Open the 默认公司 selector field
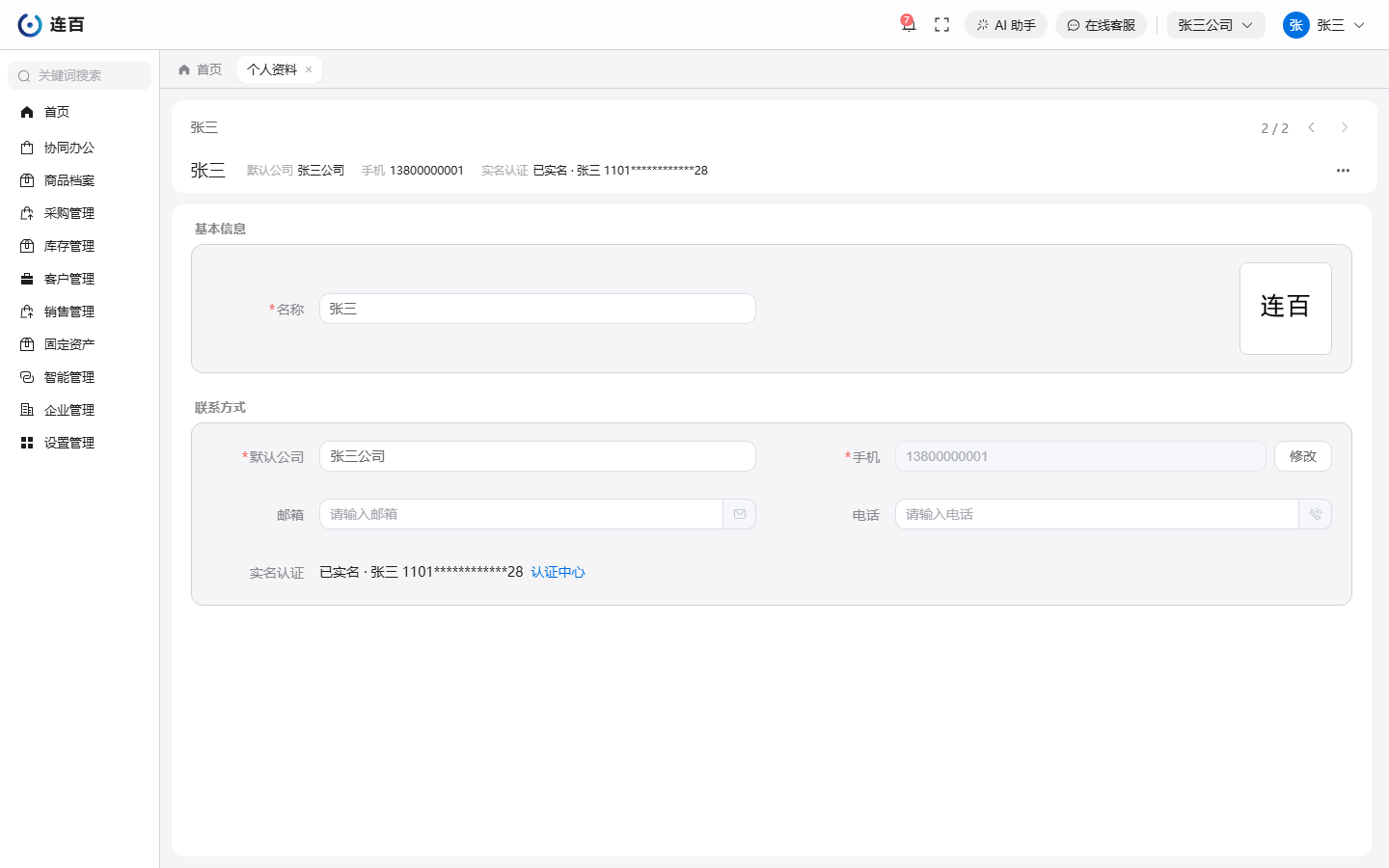Screen dimensions: 1389x868 point(537,456)
